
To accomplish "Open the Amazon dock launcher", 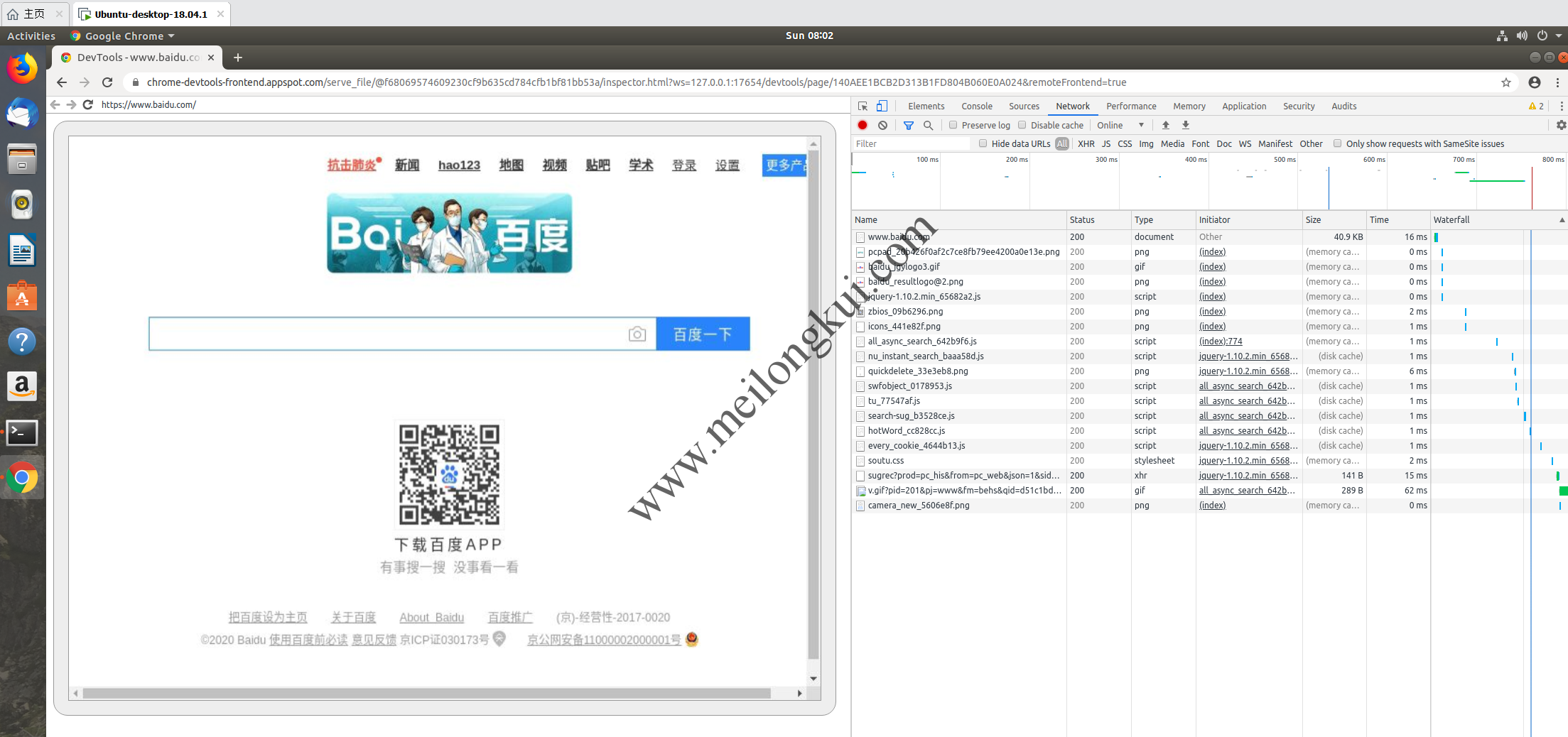I will 22,387.
